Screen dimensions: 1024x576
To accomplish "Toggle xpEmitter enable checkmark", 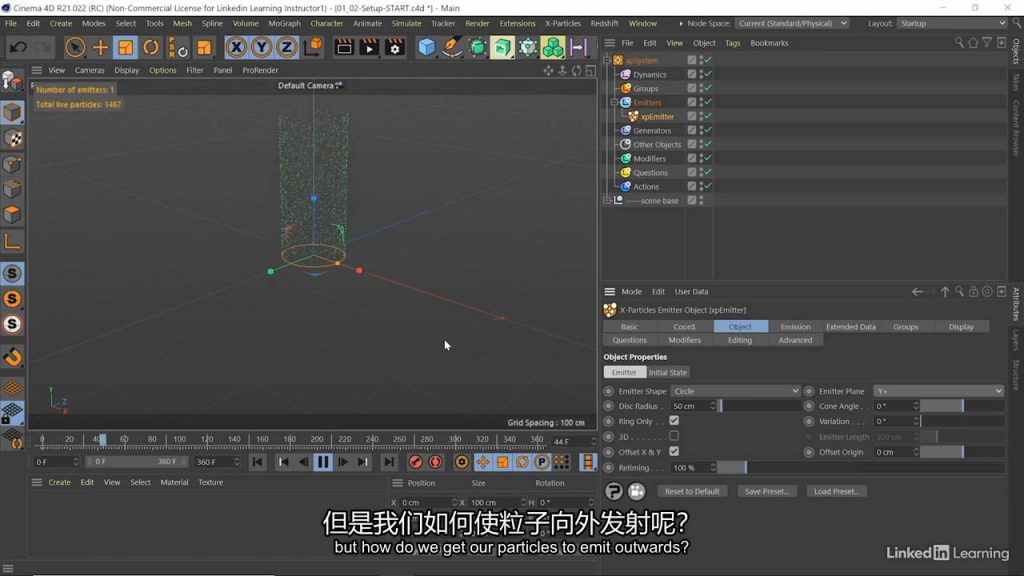I will 708,116.
